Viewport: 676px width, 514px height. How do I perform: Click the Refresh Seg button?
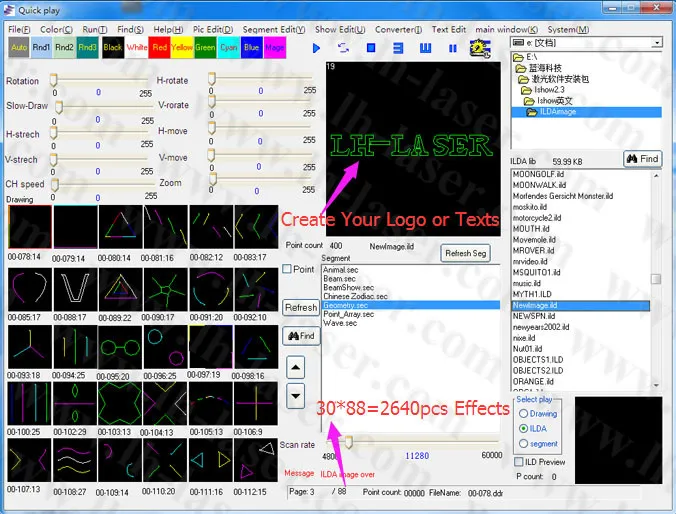[466, 254]
